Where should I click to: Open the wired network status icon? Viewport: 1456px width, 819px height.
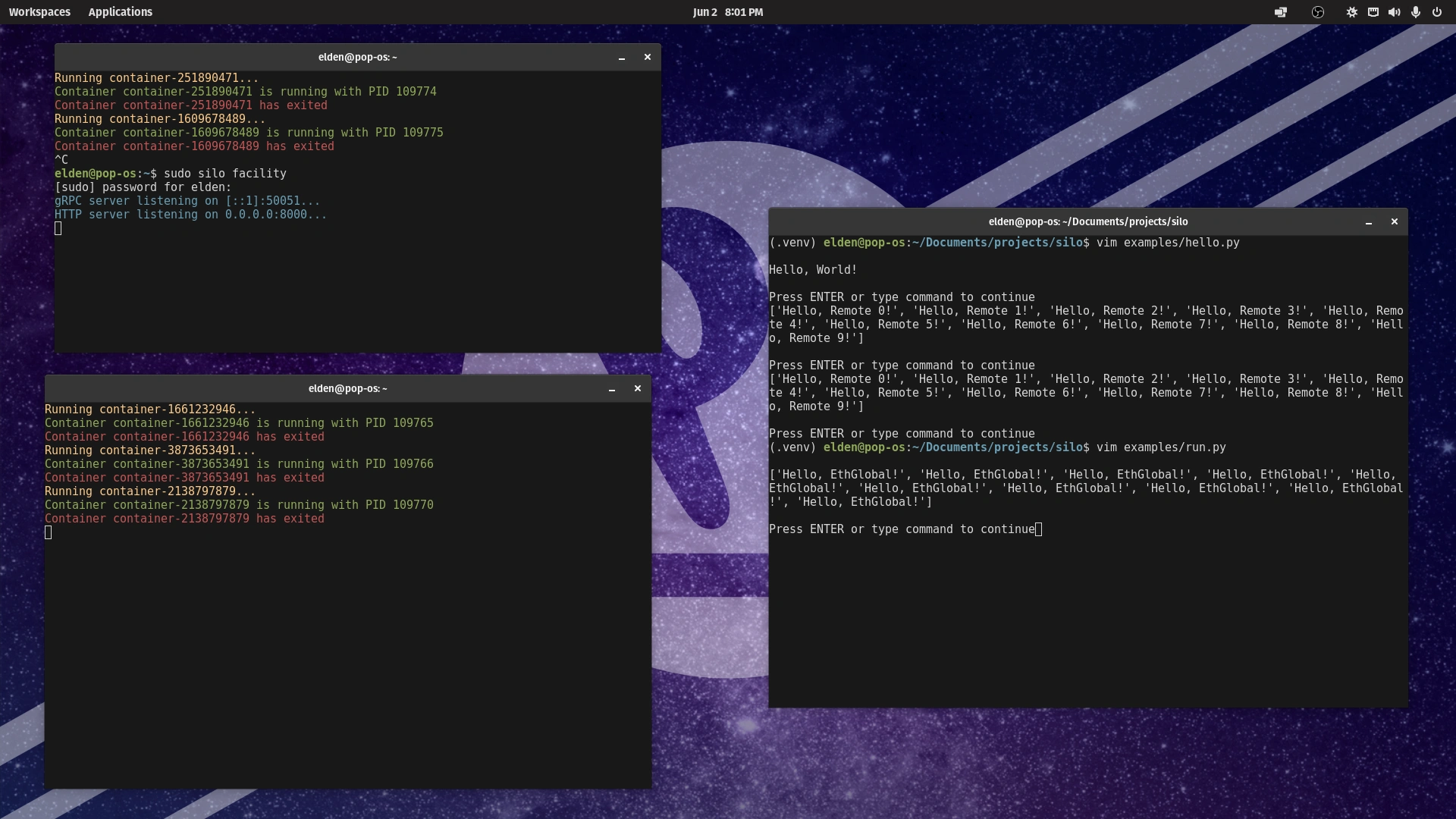pos(1373,12)
